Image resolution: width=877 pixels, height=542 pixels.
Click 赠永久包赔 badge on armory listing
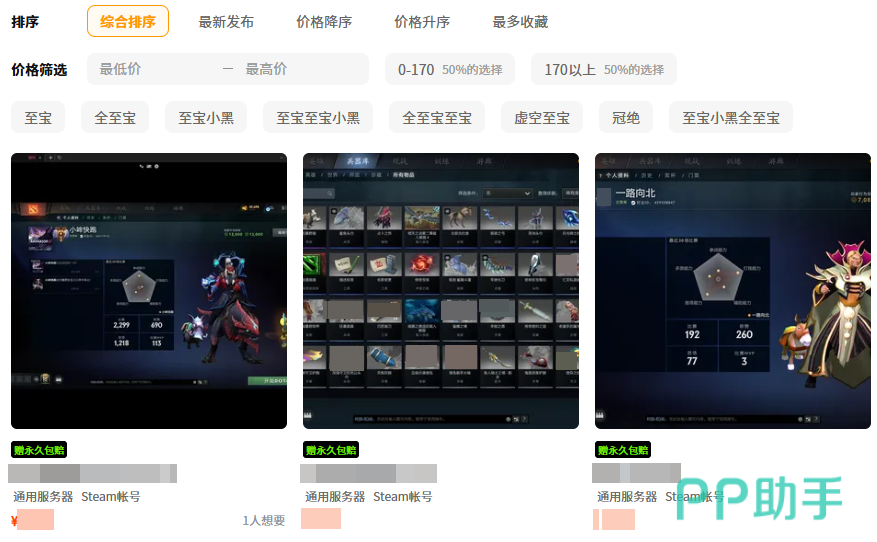point(331,450)
